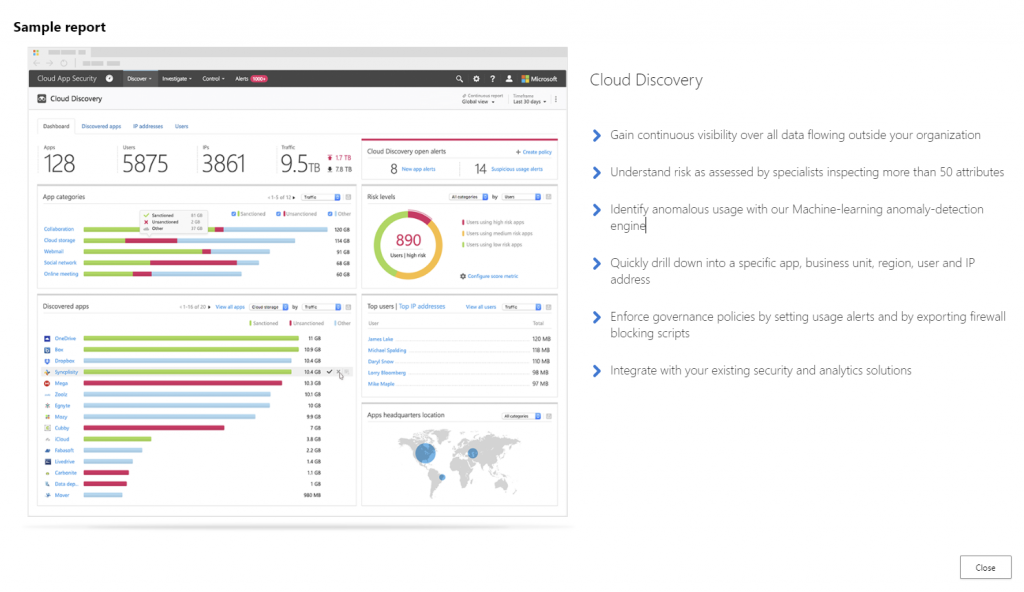Click the Cloud Discovery page icon
This screenshot has height=592, width=1024.
42,99
